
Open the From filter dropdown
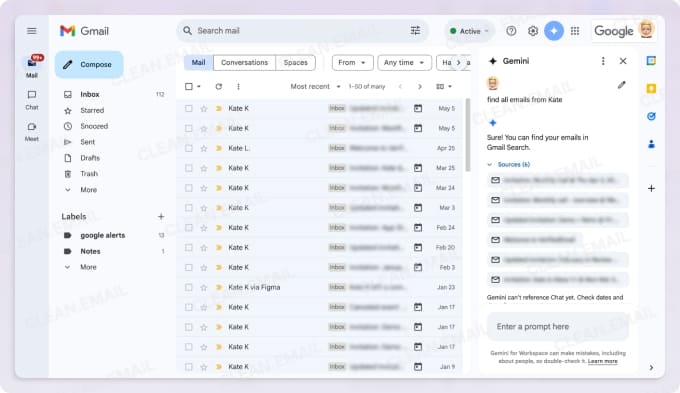click(352, 62)
